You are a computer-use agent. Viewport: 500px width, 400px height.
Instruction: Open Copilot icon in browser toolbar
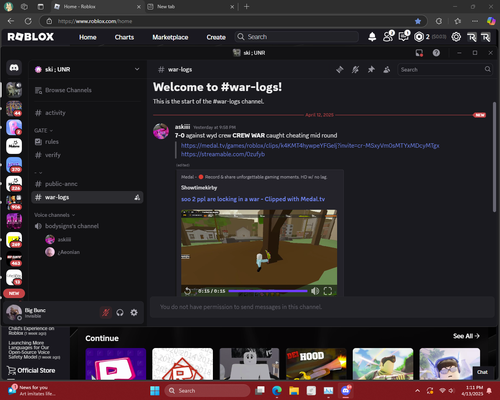pos(491,21)
